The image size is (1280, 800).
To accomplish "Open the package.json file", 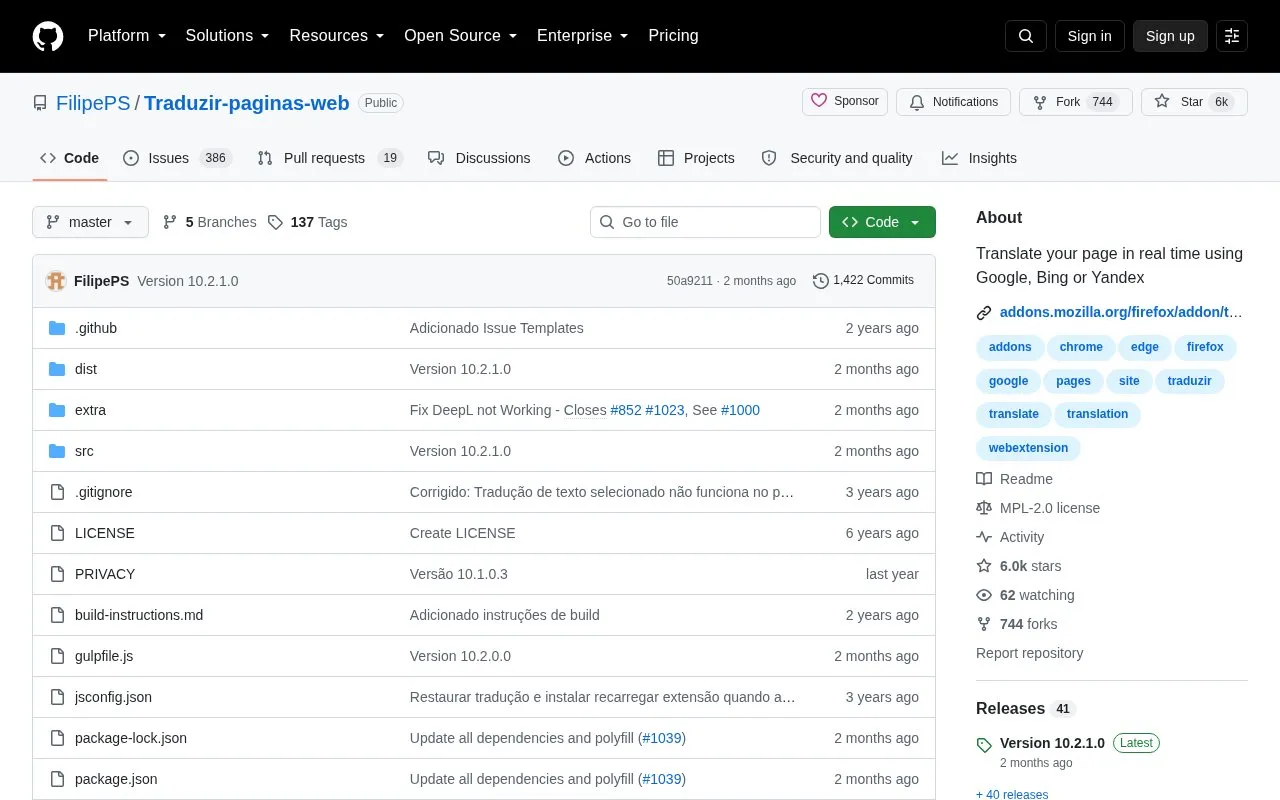I will coord(116,779).
